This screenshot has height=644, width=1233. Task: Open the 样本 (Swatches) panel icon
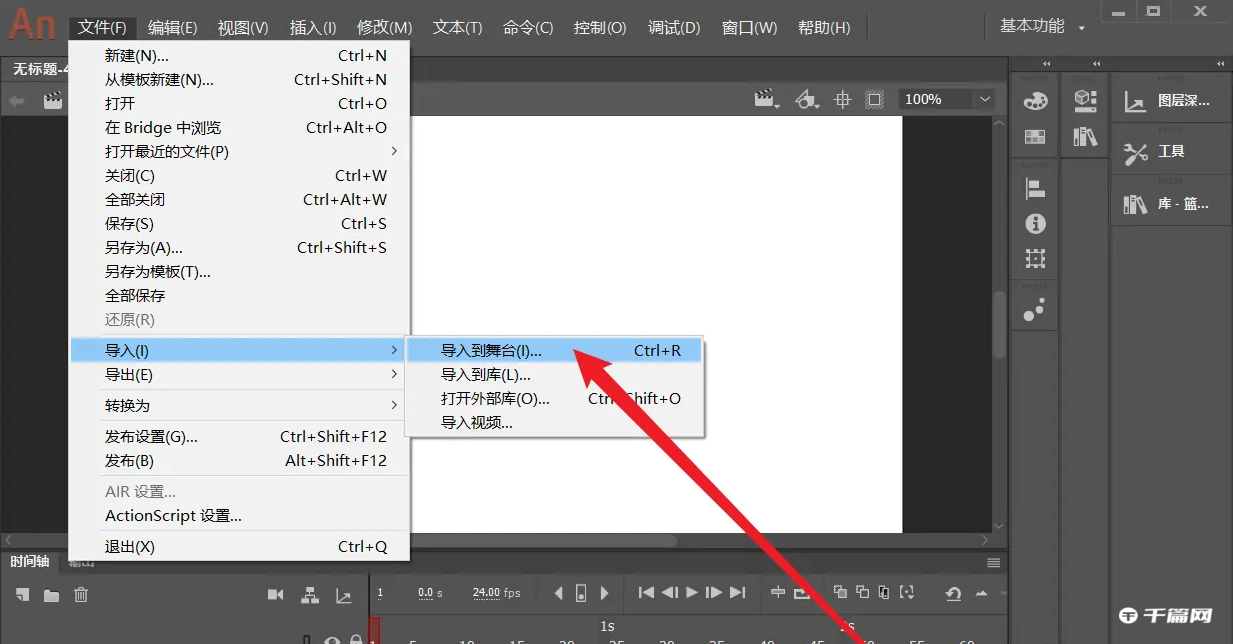coord(1035,136)
